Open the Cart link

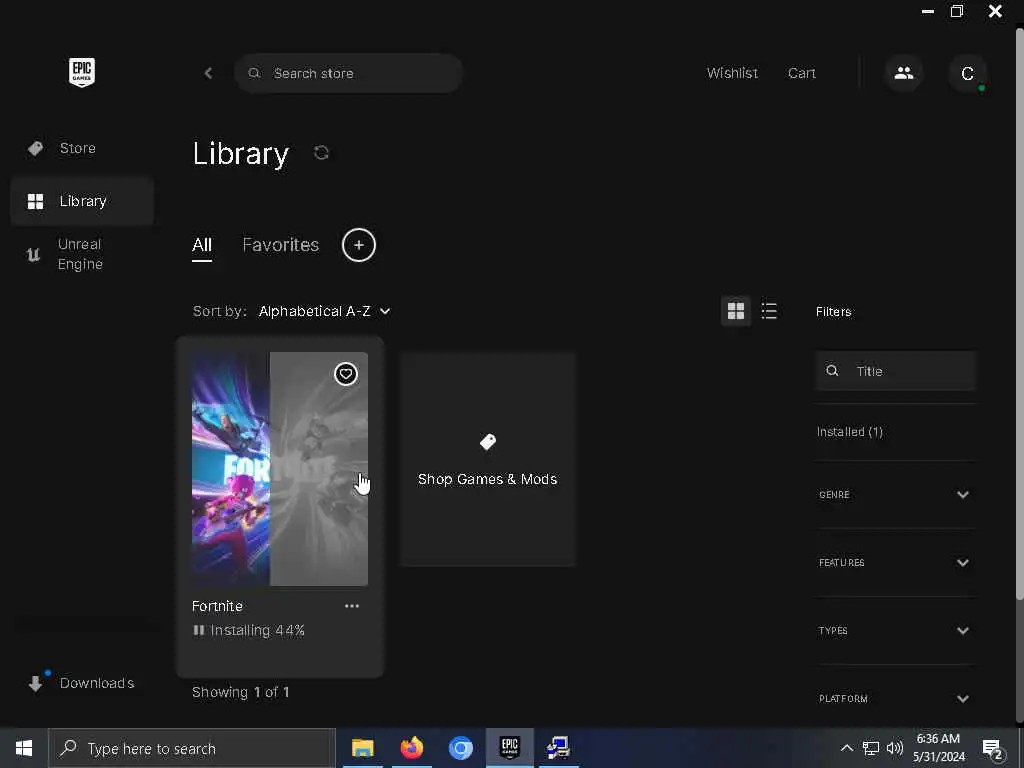(x=802, y=73)
